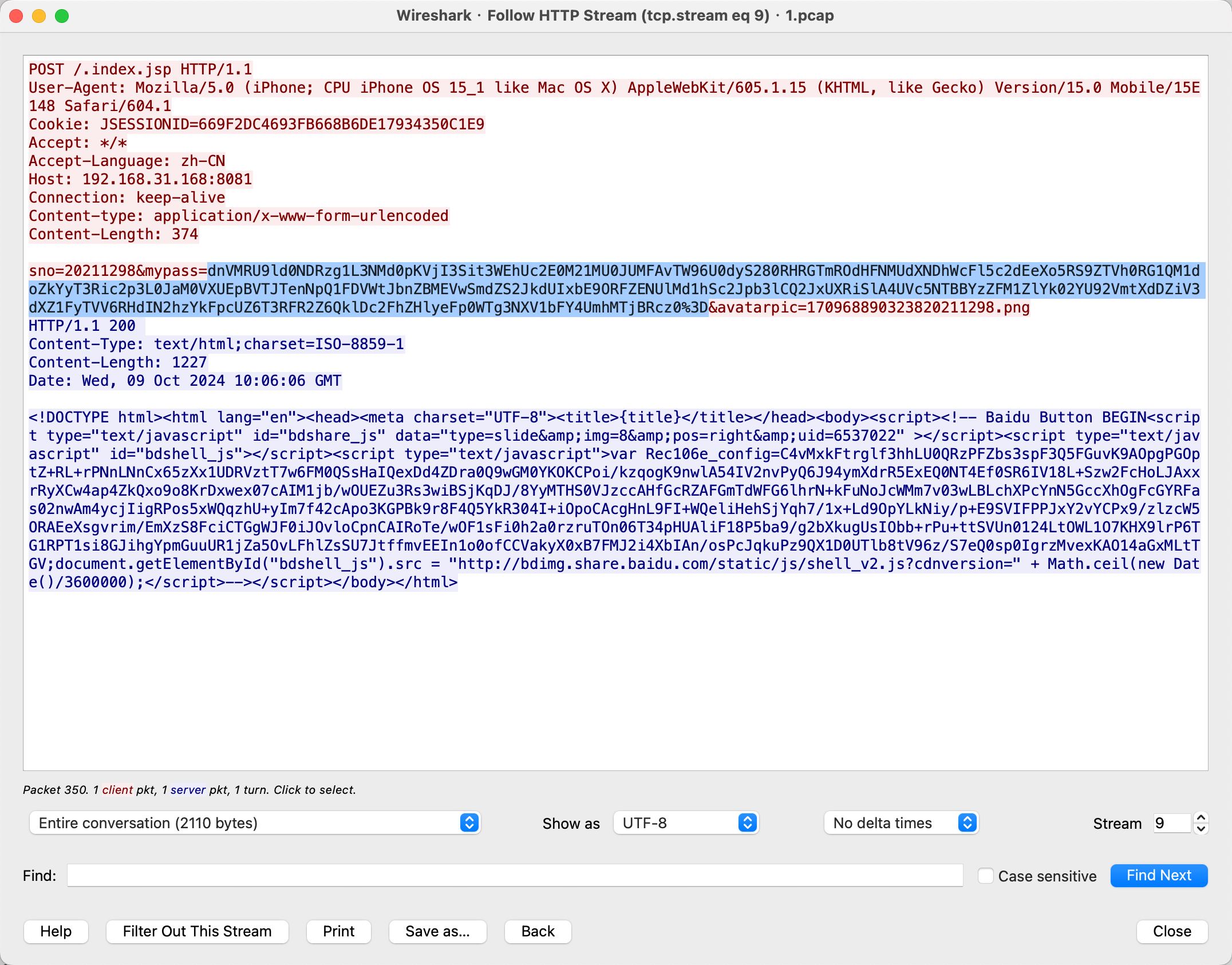1232x965 pixels.
Task: Click the HTTP/1.1 200 response line
Action: click(82, 326)
